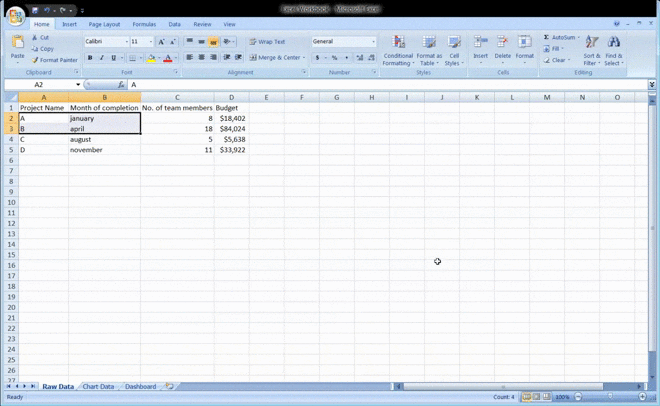Click the Sort & Filter icon

[x=592, y=43]
